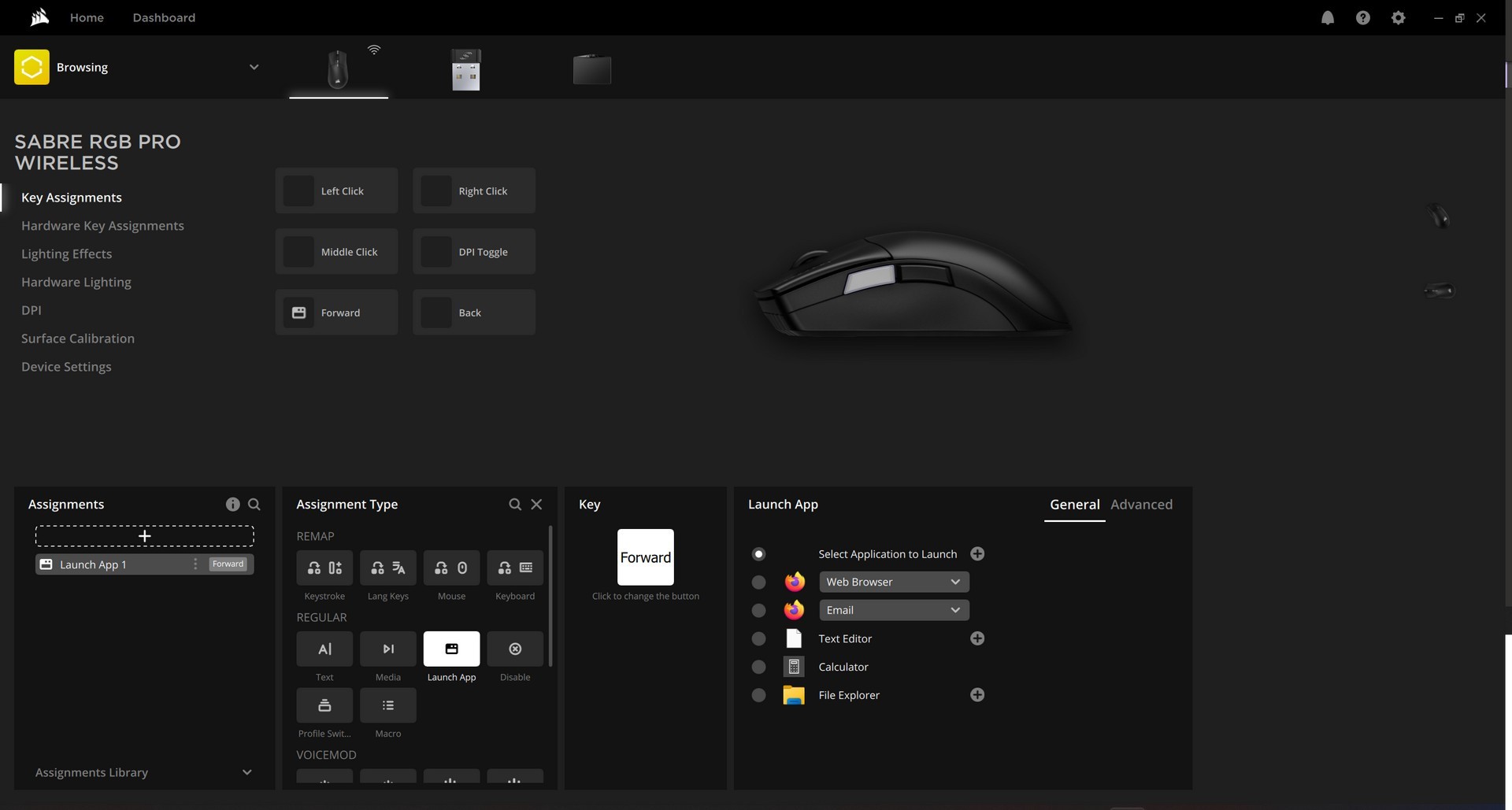Screen dimensions: 1512x810
Task: Click the Forward key to change button
Action: click(645, 557)
